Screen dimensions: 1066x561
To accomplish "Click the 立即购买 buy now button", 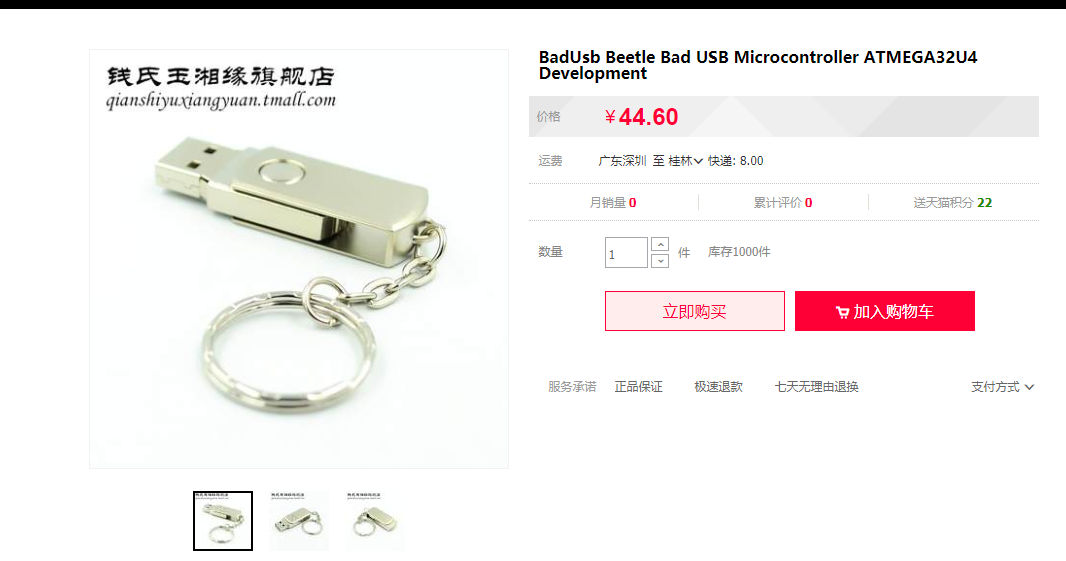I will (x=694, y=311).
